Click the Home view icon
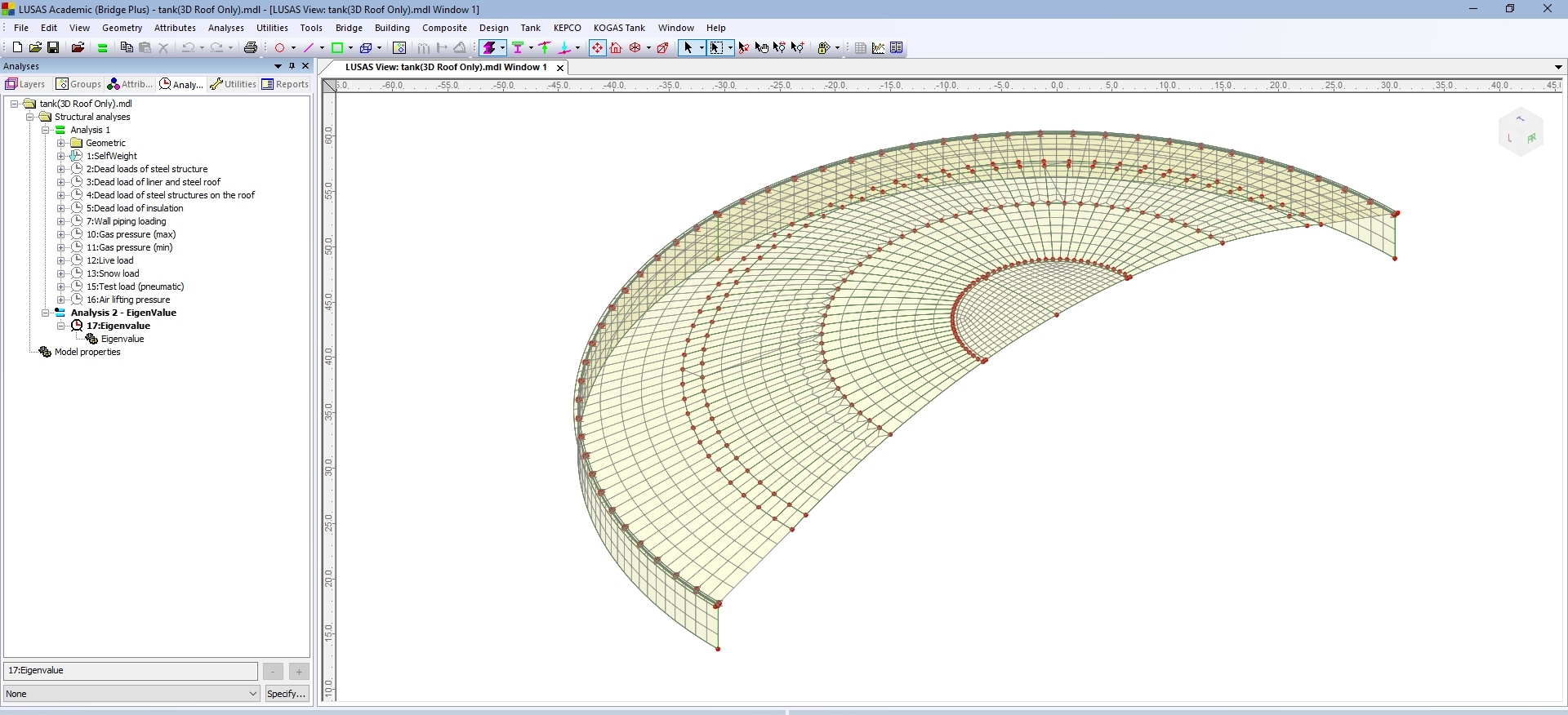 [x=617, y=48]
